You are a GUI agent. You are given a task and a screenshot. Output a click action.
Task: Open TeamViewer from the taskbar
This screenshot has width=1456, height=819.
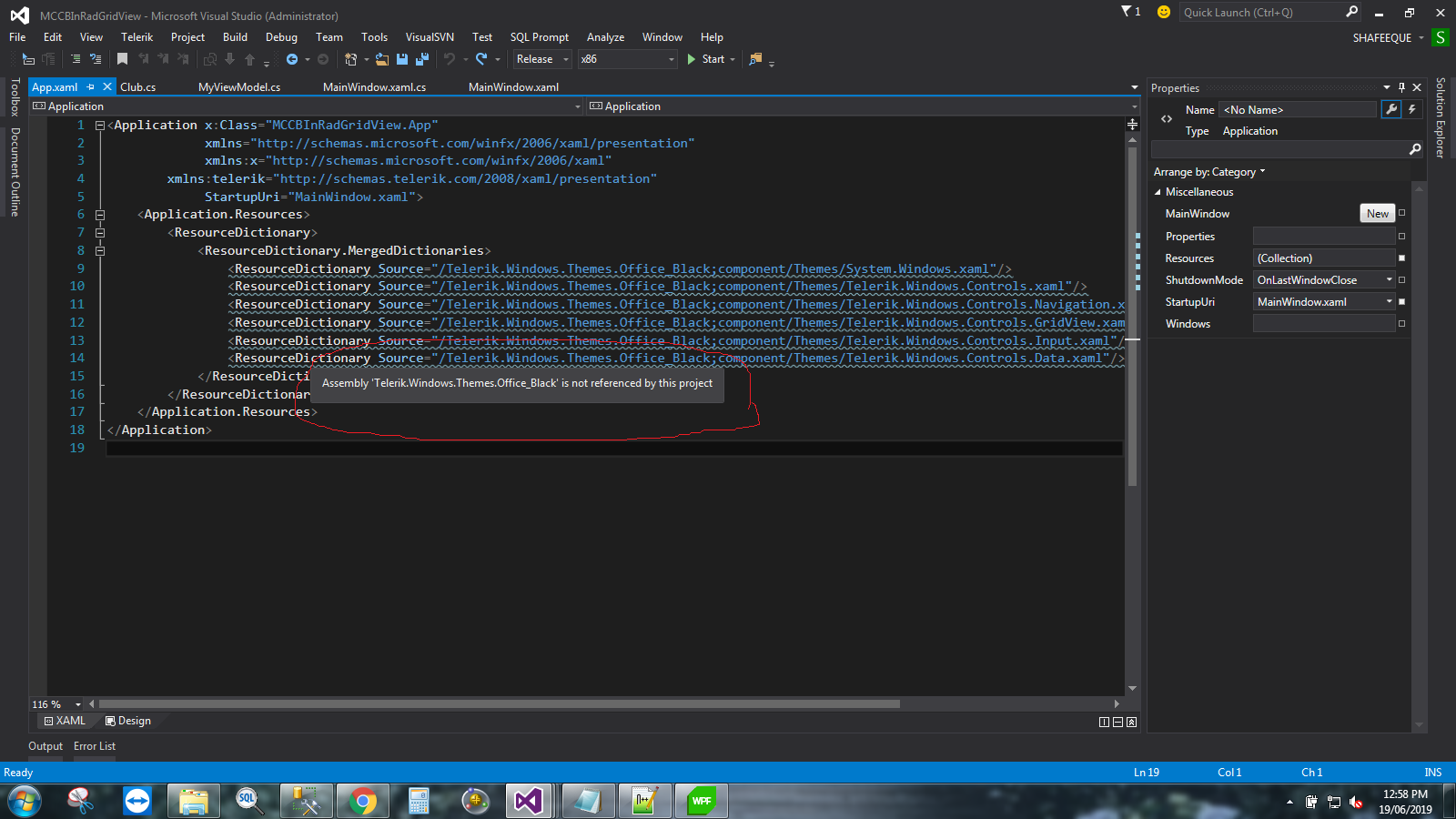(x=137, y=802)
